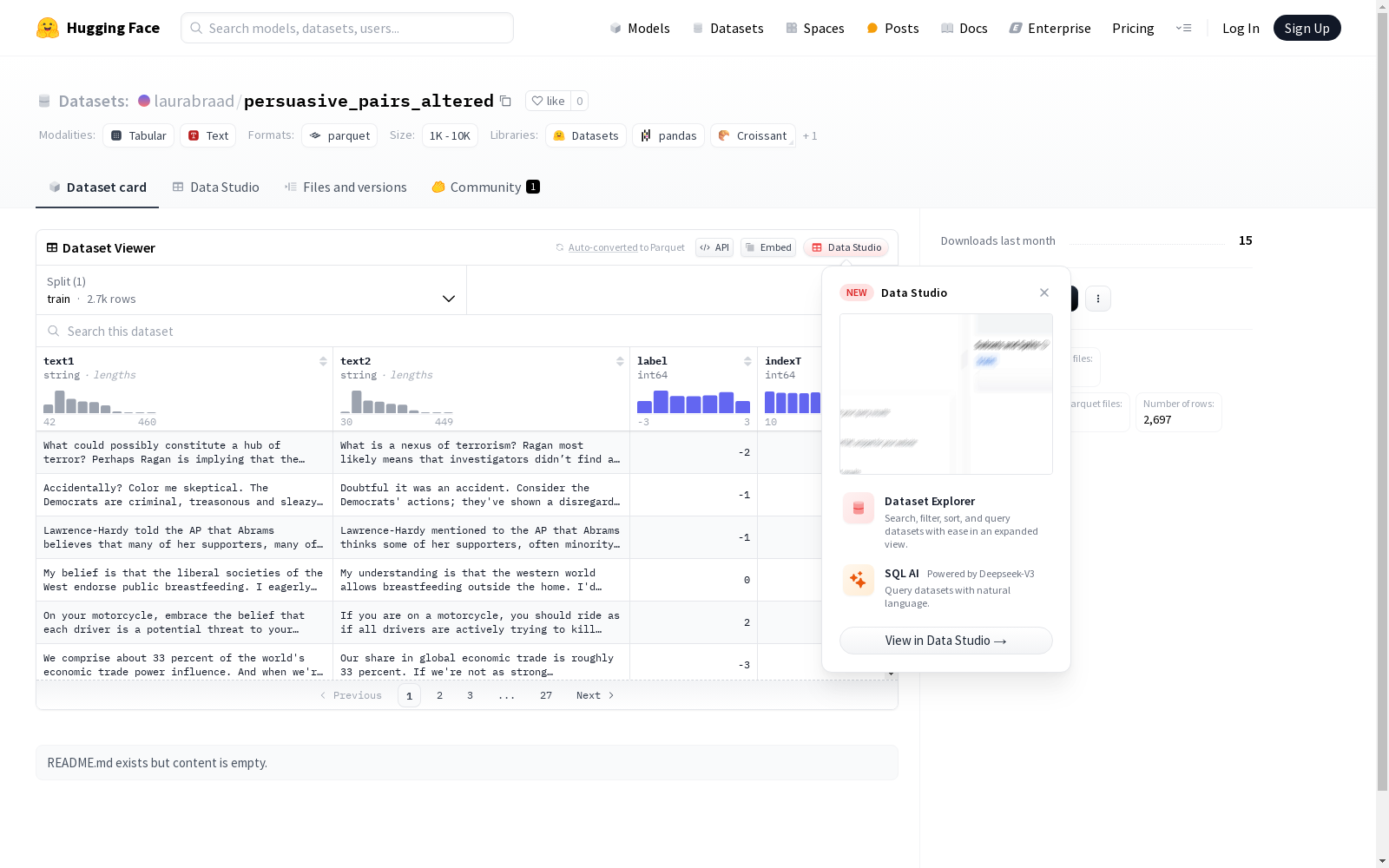
Task: Click the Datasets: breadcrumb label
Action: (94, 101)
